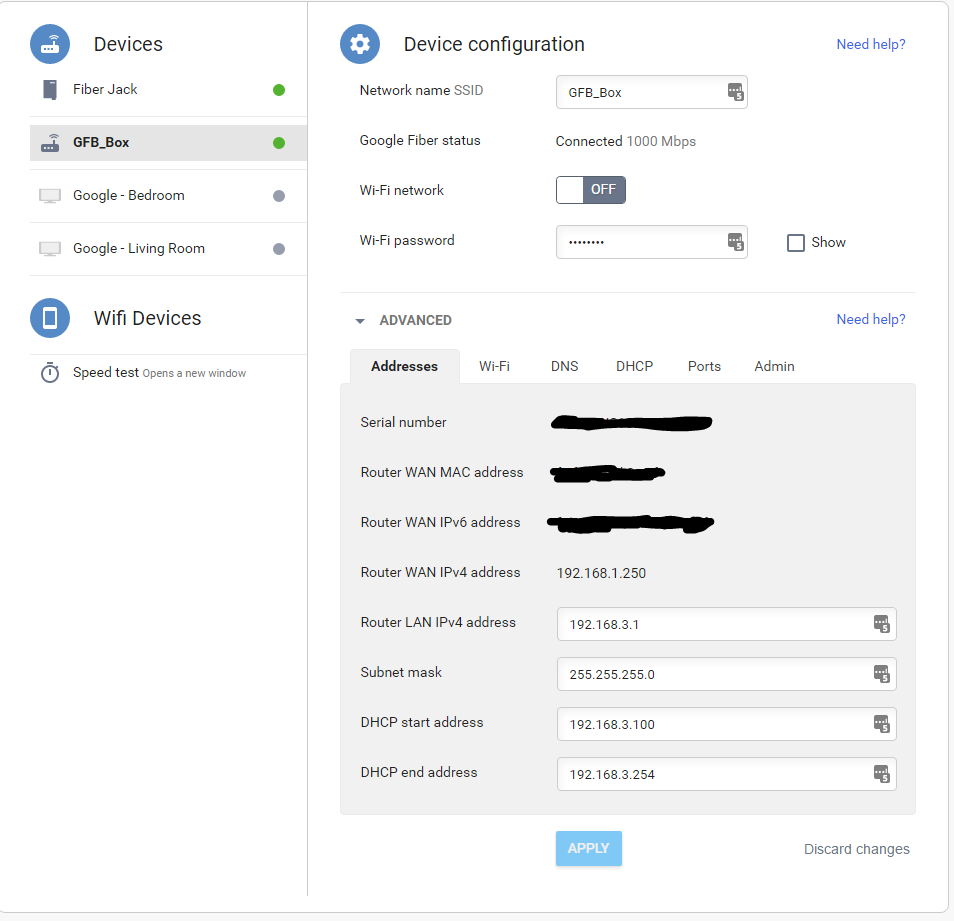This screenshot has height=921, width=954.
Task: Toggle the Wi-Fi network switch on
Action: 591,190
